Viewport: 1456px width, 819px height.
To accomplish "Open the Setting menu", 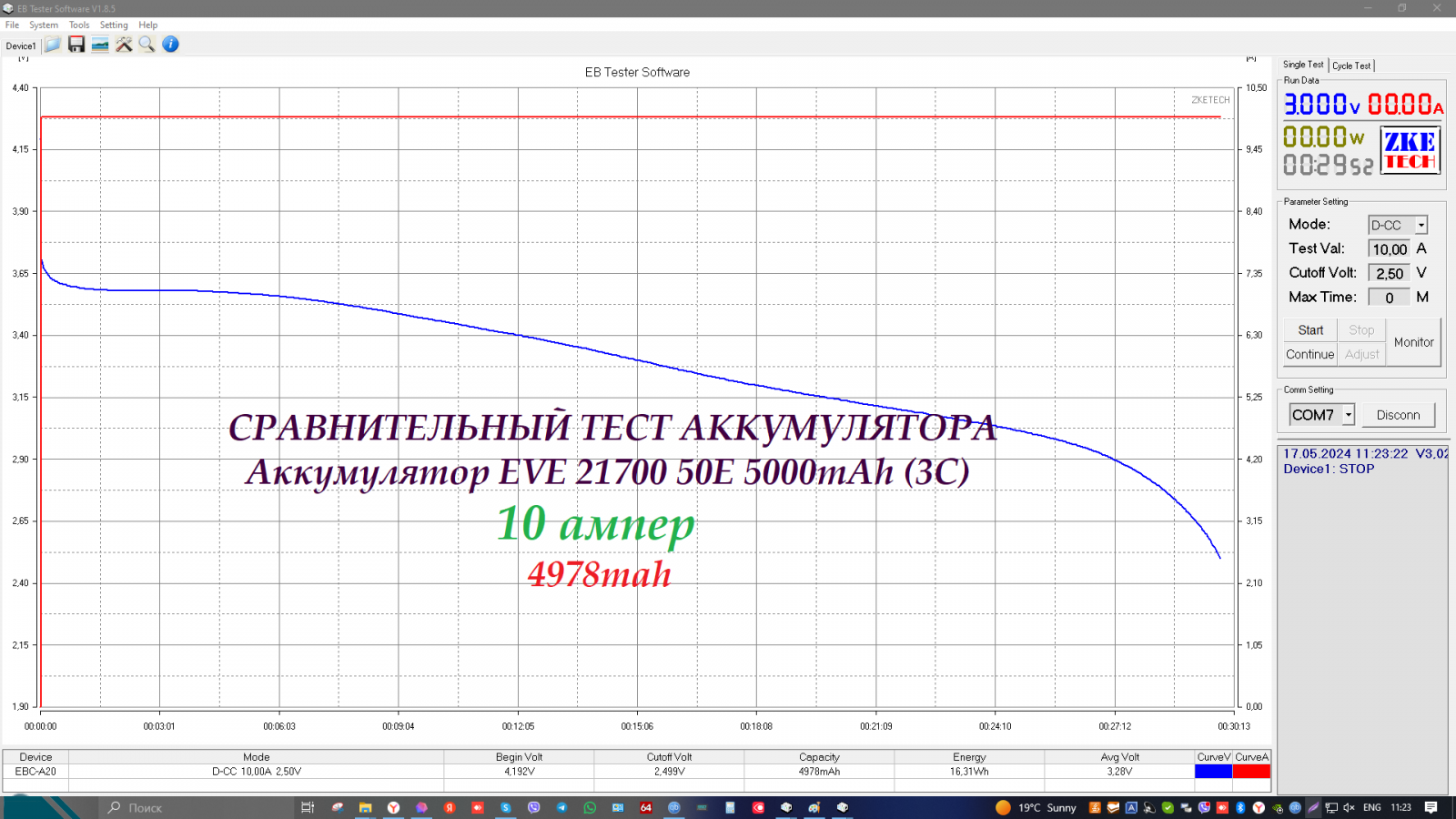I will [114, 25].
